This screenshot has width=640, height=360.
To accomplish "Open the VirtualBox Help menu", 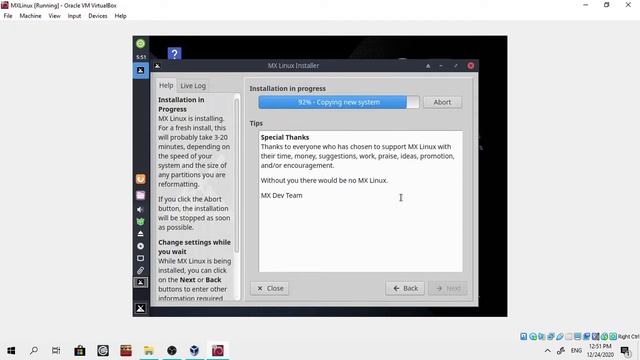I will [x=120, y=16].
